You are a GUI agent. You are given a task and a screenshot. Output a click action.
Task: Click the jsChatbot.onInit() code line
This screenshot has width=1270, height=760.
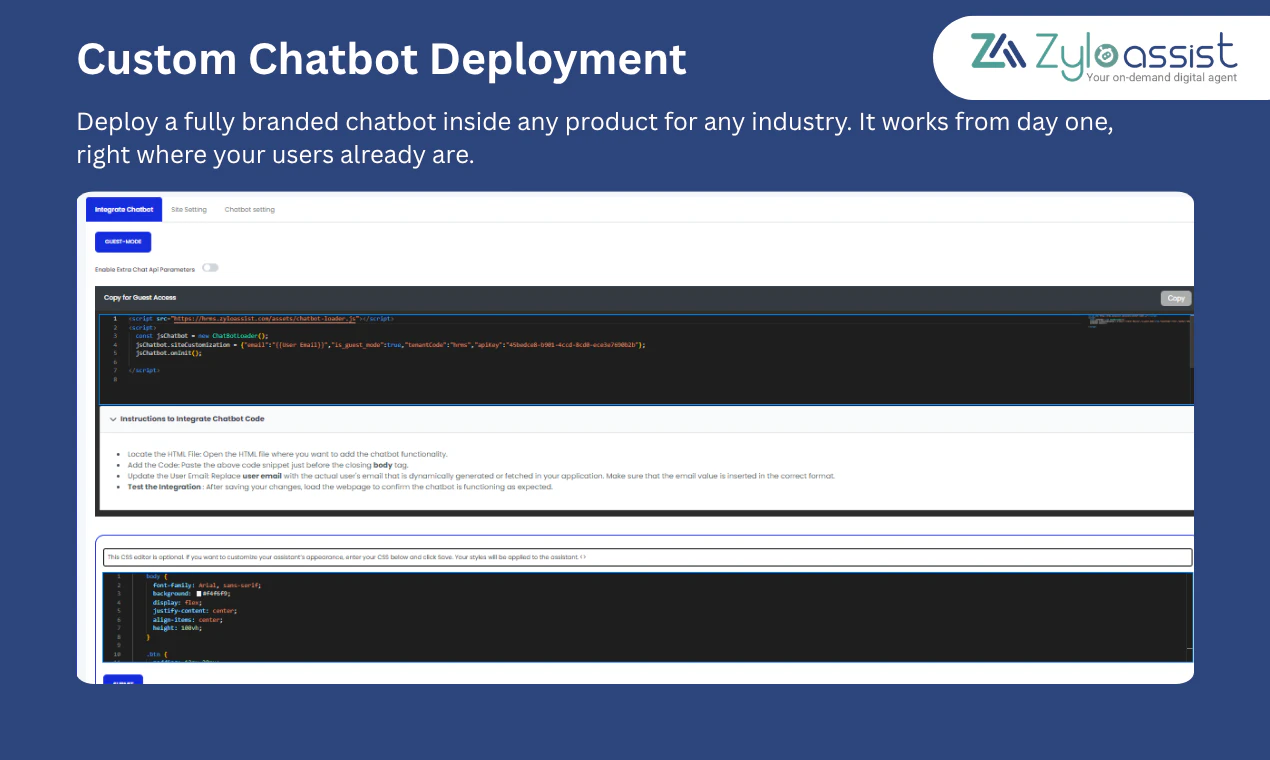[x=169, y=353]
